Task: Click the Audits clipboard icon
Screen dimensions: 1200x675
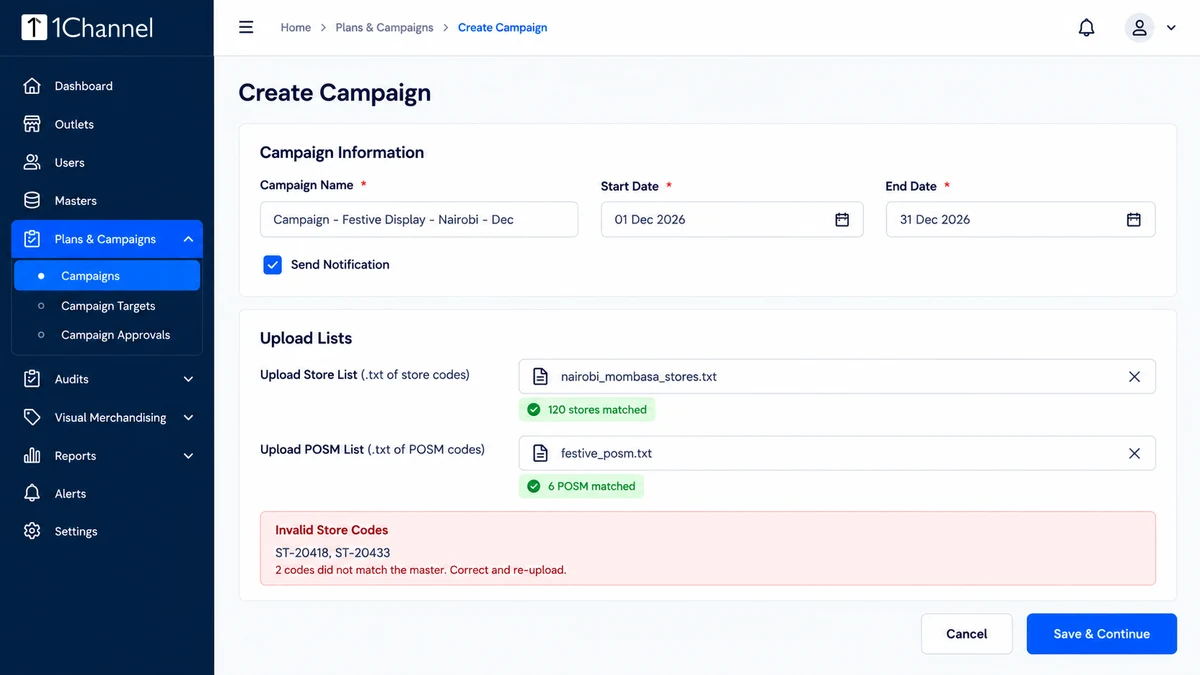Action: click(32, 379)
